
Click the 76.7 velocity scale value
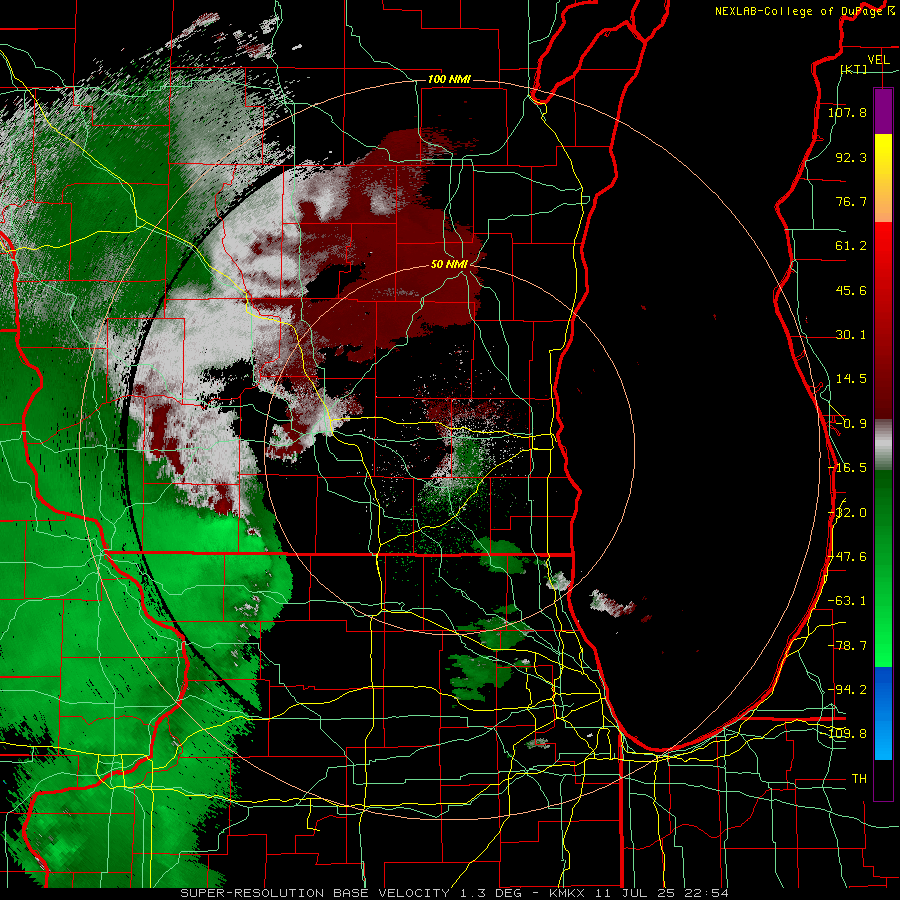click(x=851, y=201)
